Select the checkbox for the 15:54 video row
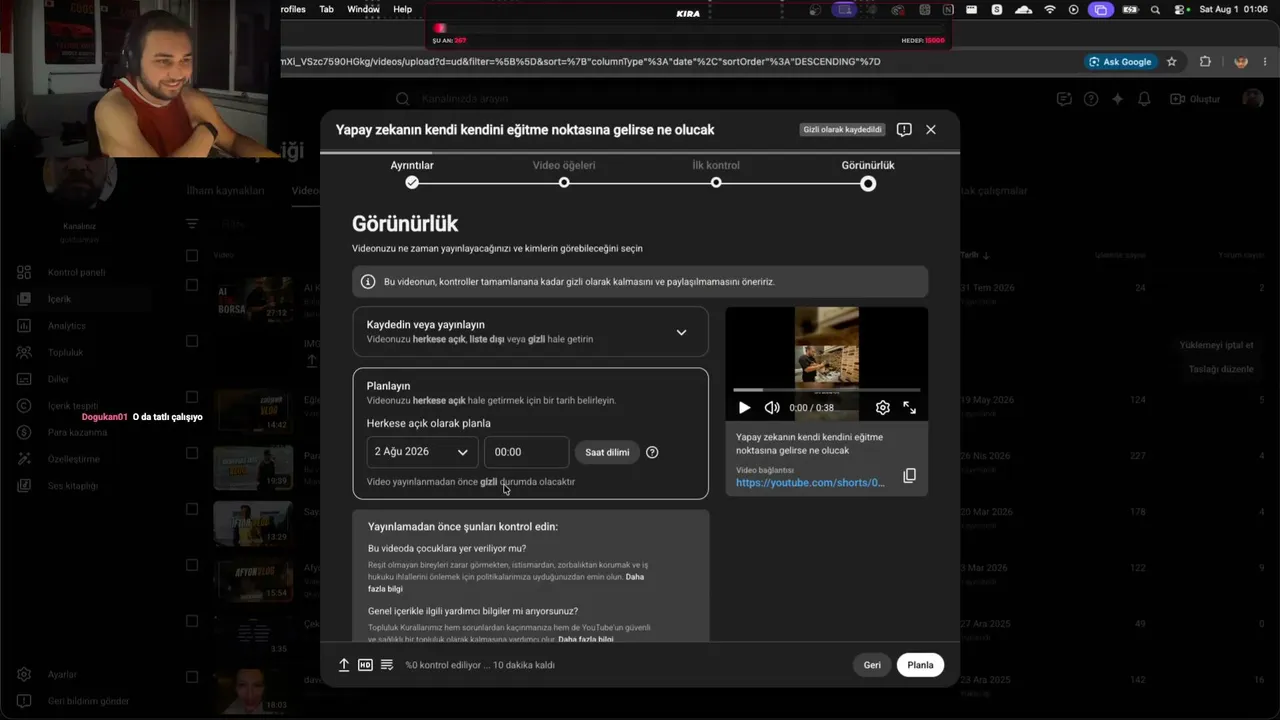Screen dimensions: 1280x720 192,565
